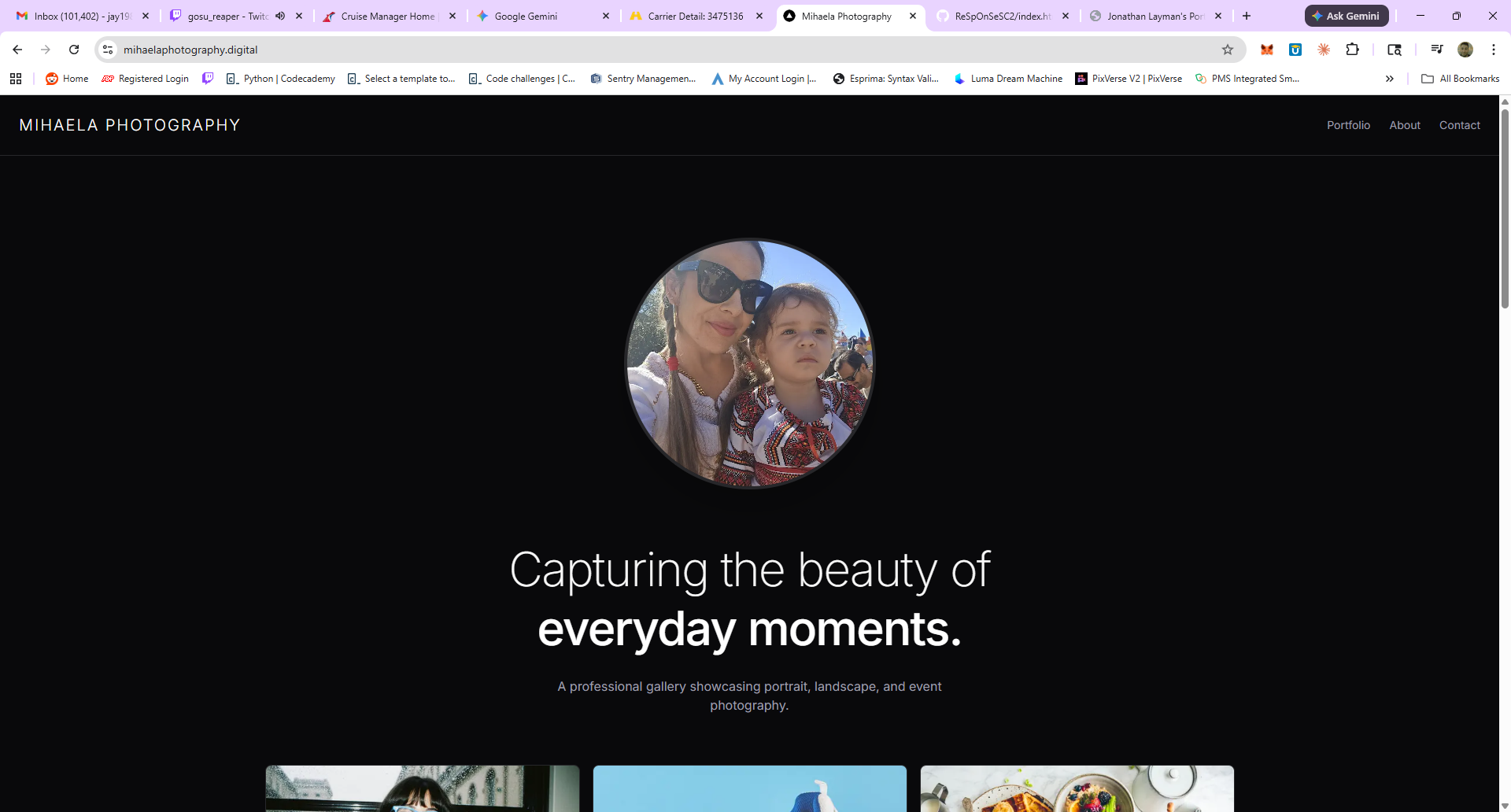
Task: Open the Registered Login bookmark
Action: 145,79
